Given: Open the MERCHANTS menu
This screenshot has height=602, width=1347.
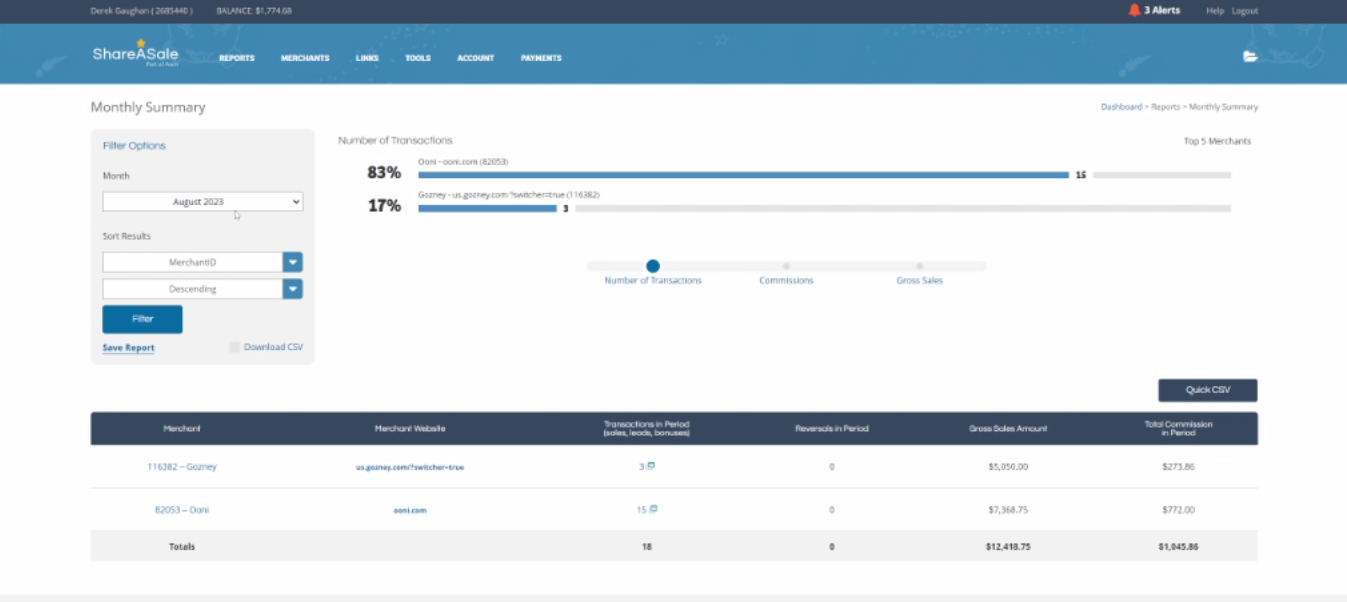Looking at the screenshot, I should [x=305, y=58].
